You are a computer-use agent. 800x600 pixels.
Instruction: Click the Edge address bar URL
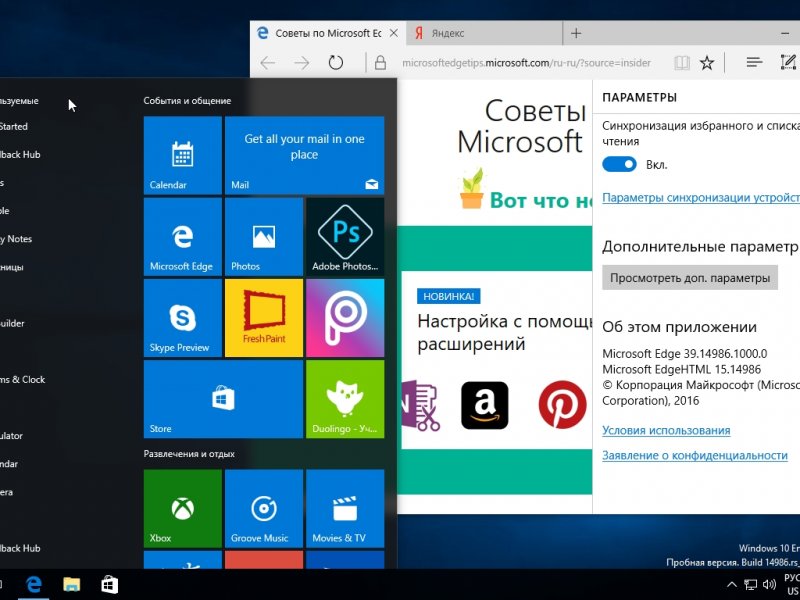point(527,63)
